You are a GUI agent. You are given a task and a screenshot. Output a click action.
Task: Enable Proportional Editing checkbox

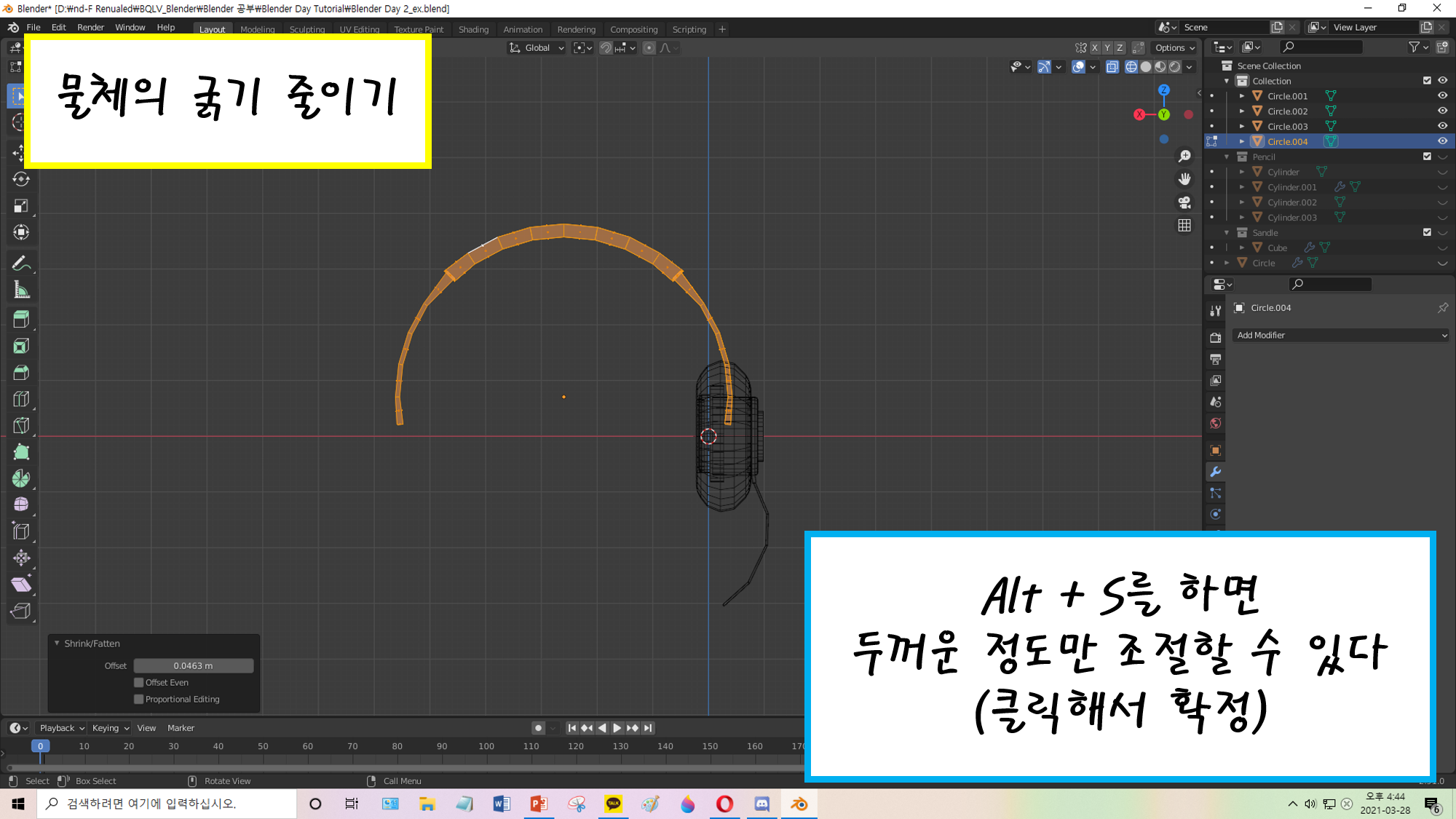139,700
